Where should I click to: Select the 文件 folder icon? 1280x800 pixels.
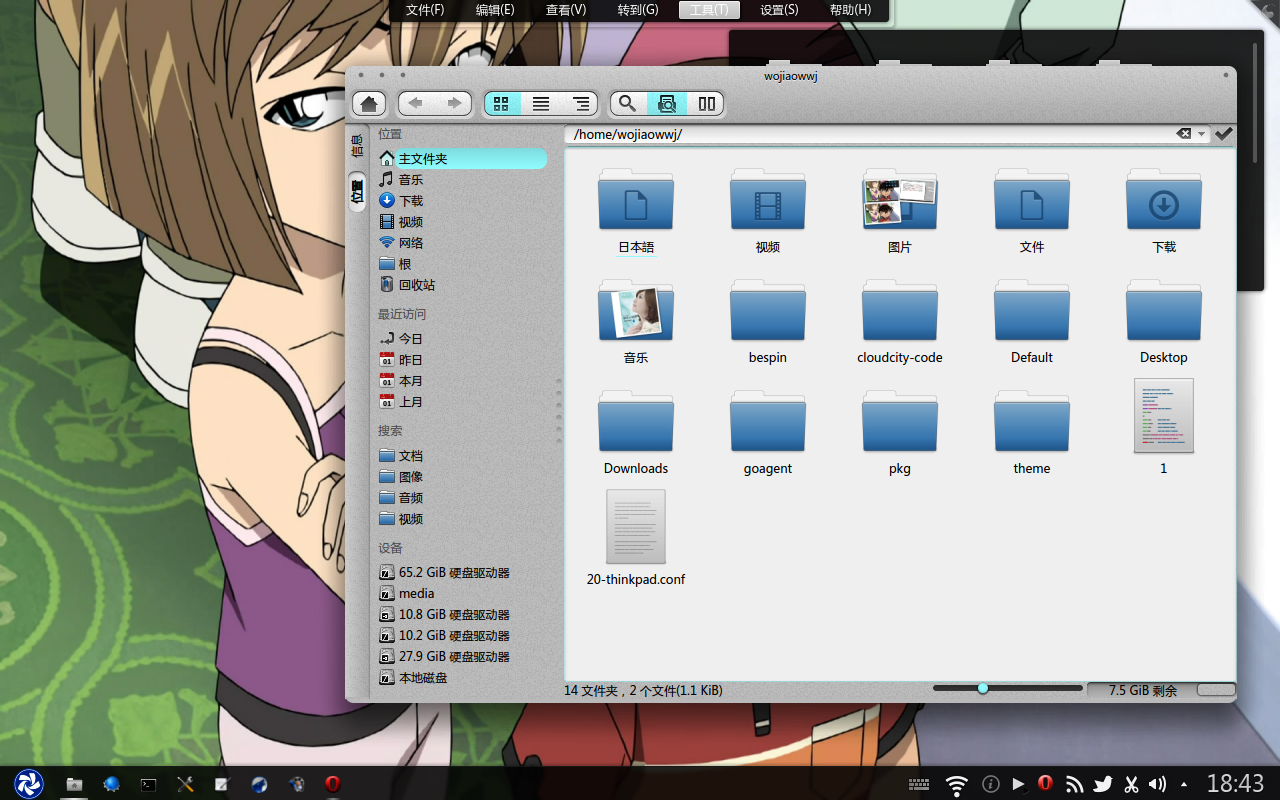1032,200
